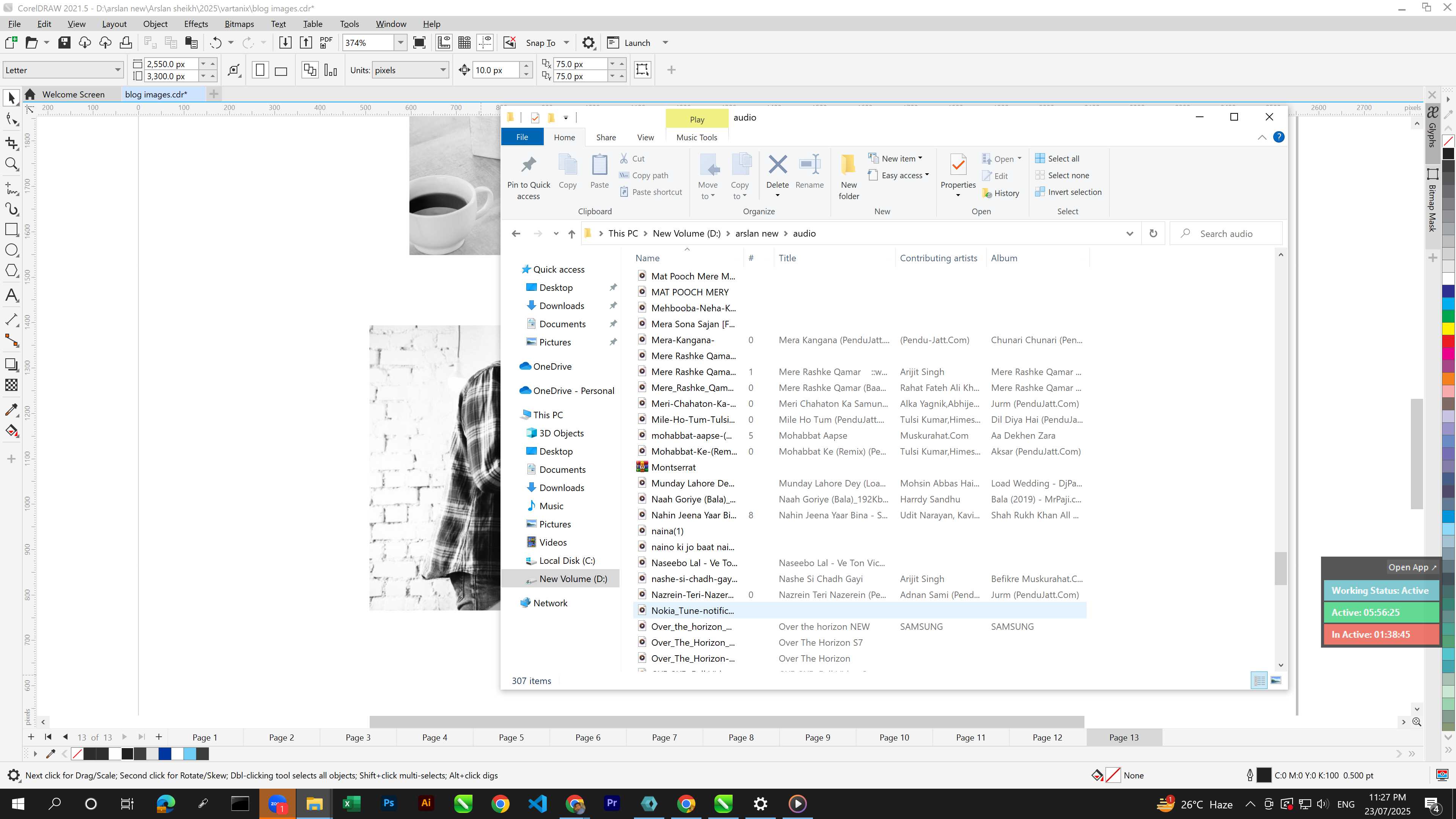Viewport: 1456px width, 819px height.
Task: Select the Interactive Fill tool
Action: coord(11,431)
